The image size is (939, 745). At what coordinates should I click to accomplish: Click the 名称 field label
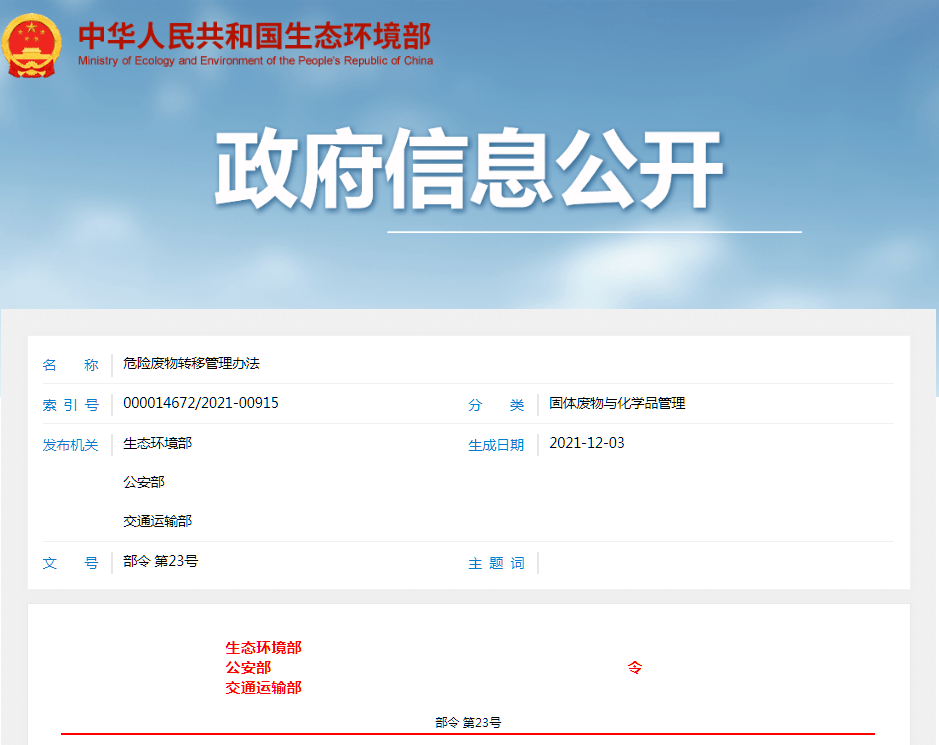(x=70, y=365)
